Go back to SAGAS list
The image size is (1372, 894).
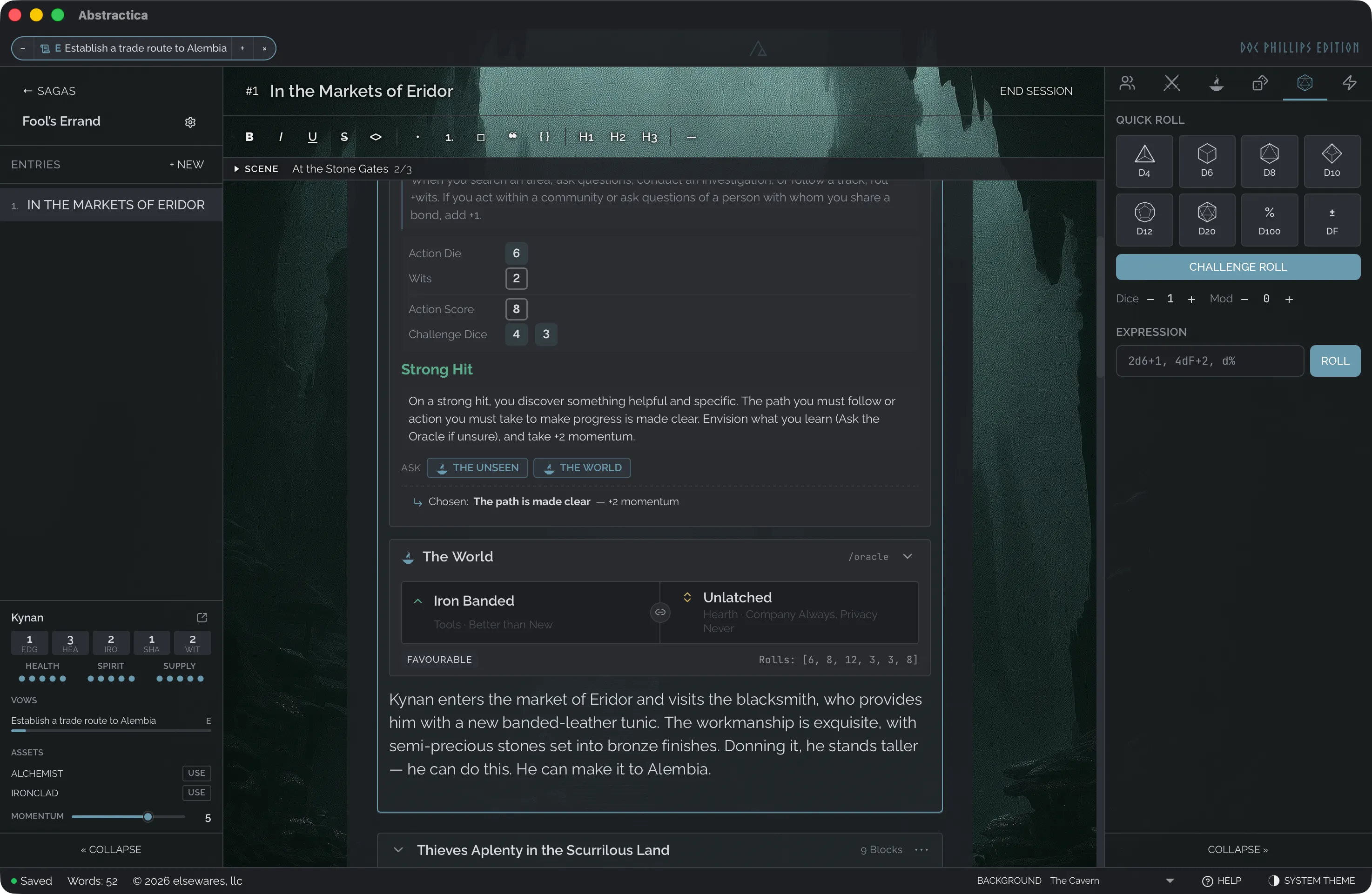(x=50, y=91)
